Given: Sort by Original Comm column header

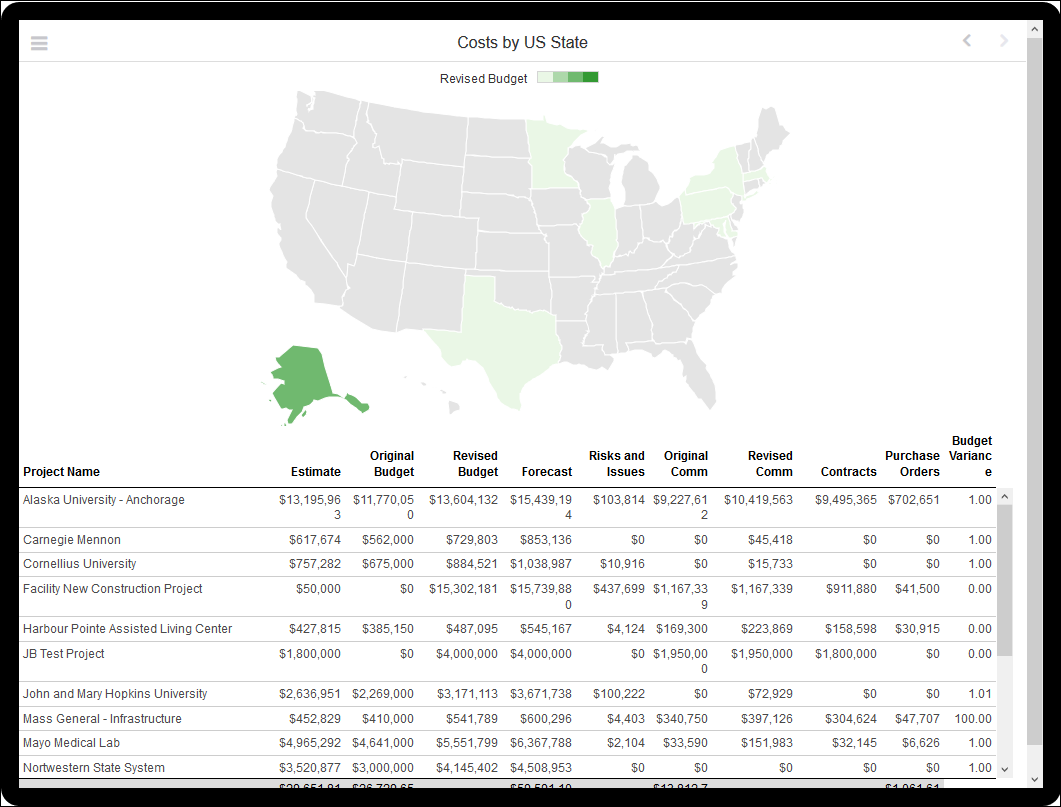Looking at the screenshot, I should pos(686,463).
